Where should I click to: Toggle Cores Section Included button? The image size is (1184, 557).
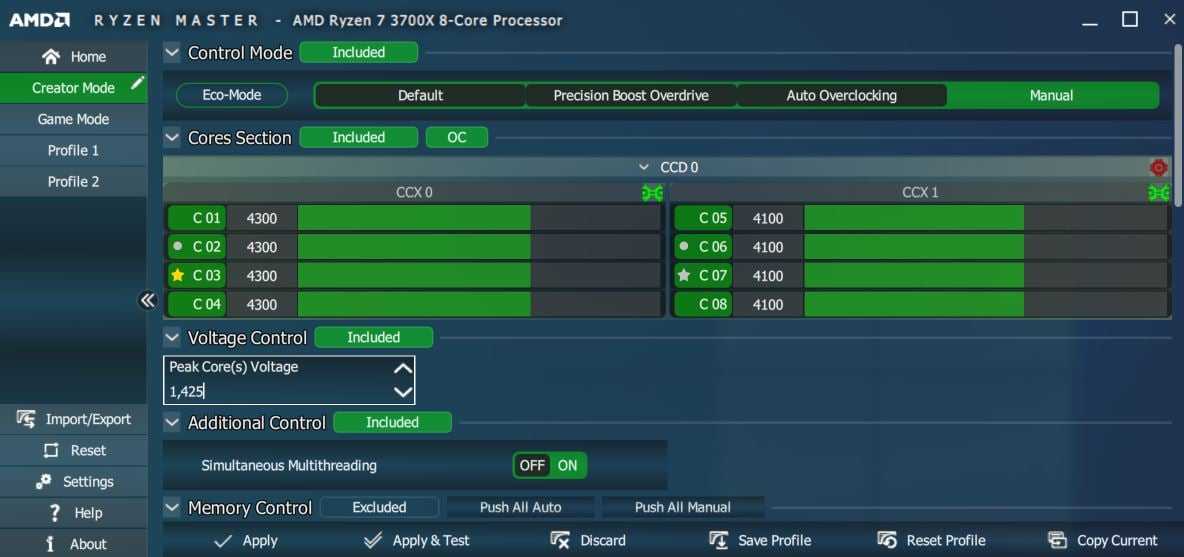[x=358, y=137]
